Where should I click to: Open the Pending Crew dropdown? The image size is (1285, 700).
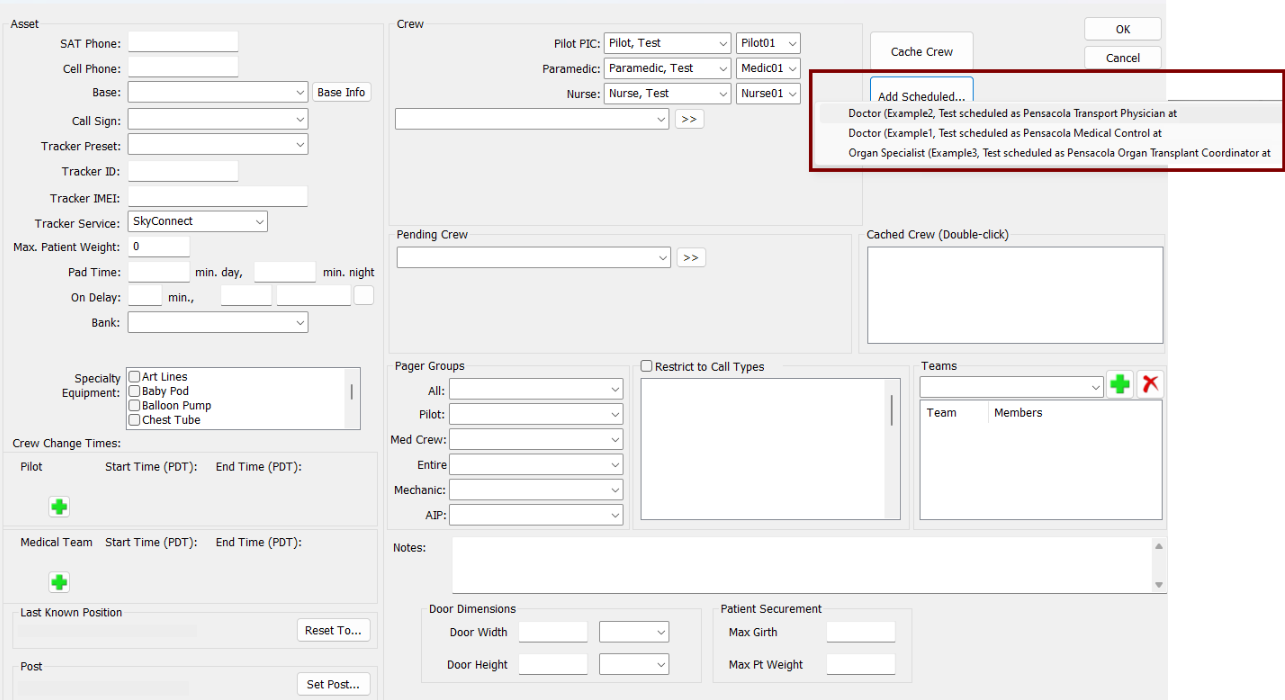tap(533, 258)
